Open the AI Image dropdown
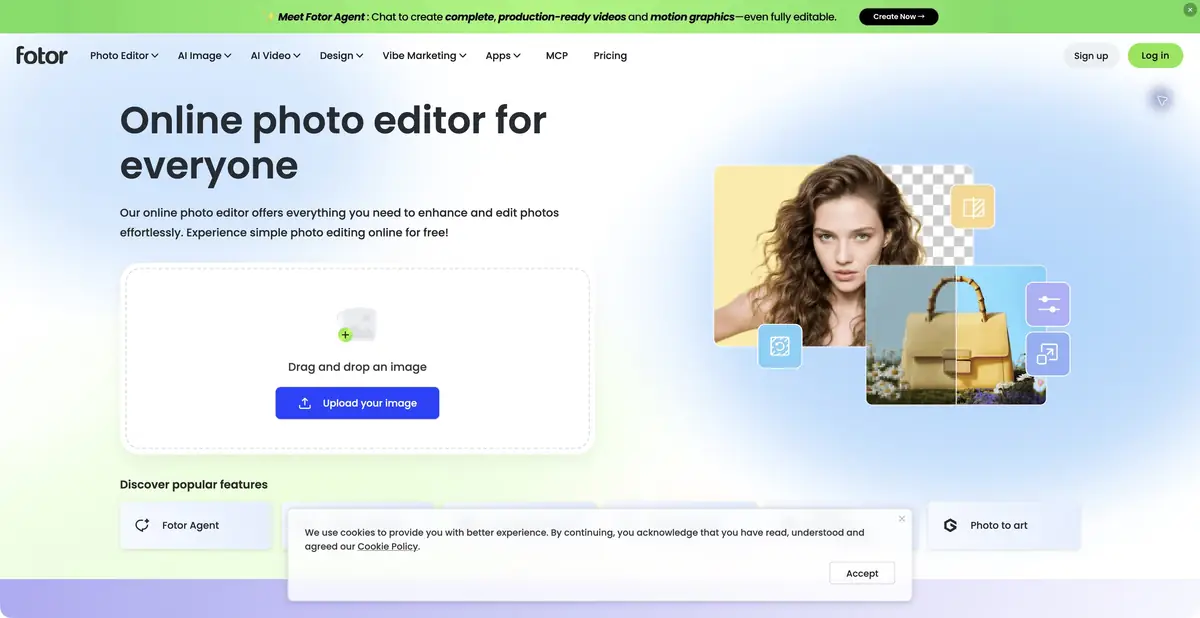Screen dimensions: 1200x618 205,56
